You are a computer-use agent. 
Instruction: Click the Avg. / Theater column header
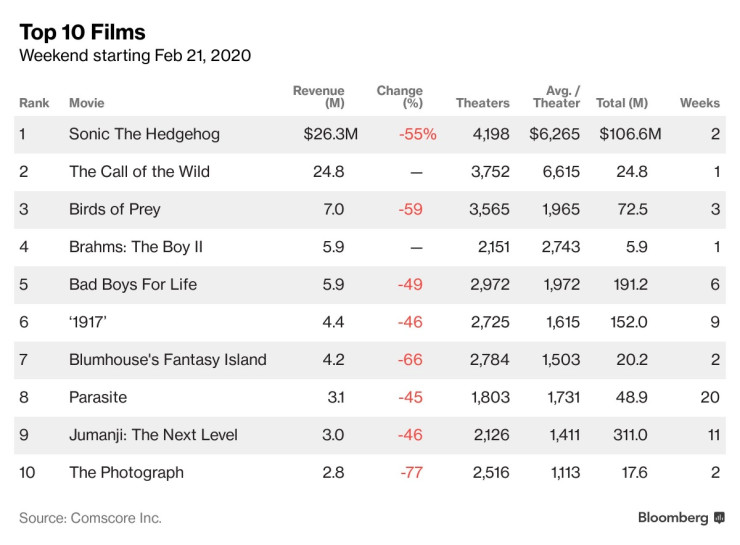pos(557,97)
